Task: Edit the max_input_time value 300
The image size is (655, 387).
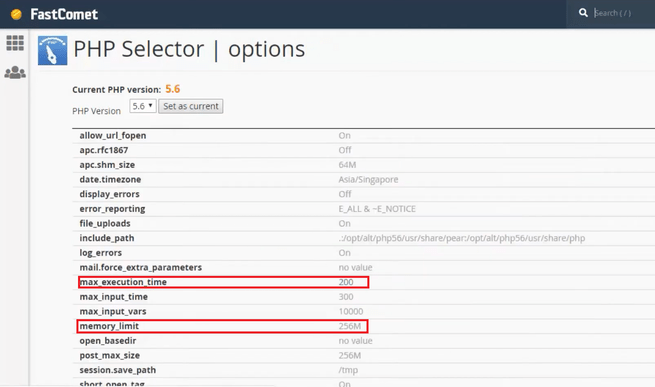Action: tap(346, 297)
